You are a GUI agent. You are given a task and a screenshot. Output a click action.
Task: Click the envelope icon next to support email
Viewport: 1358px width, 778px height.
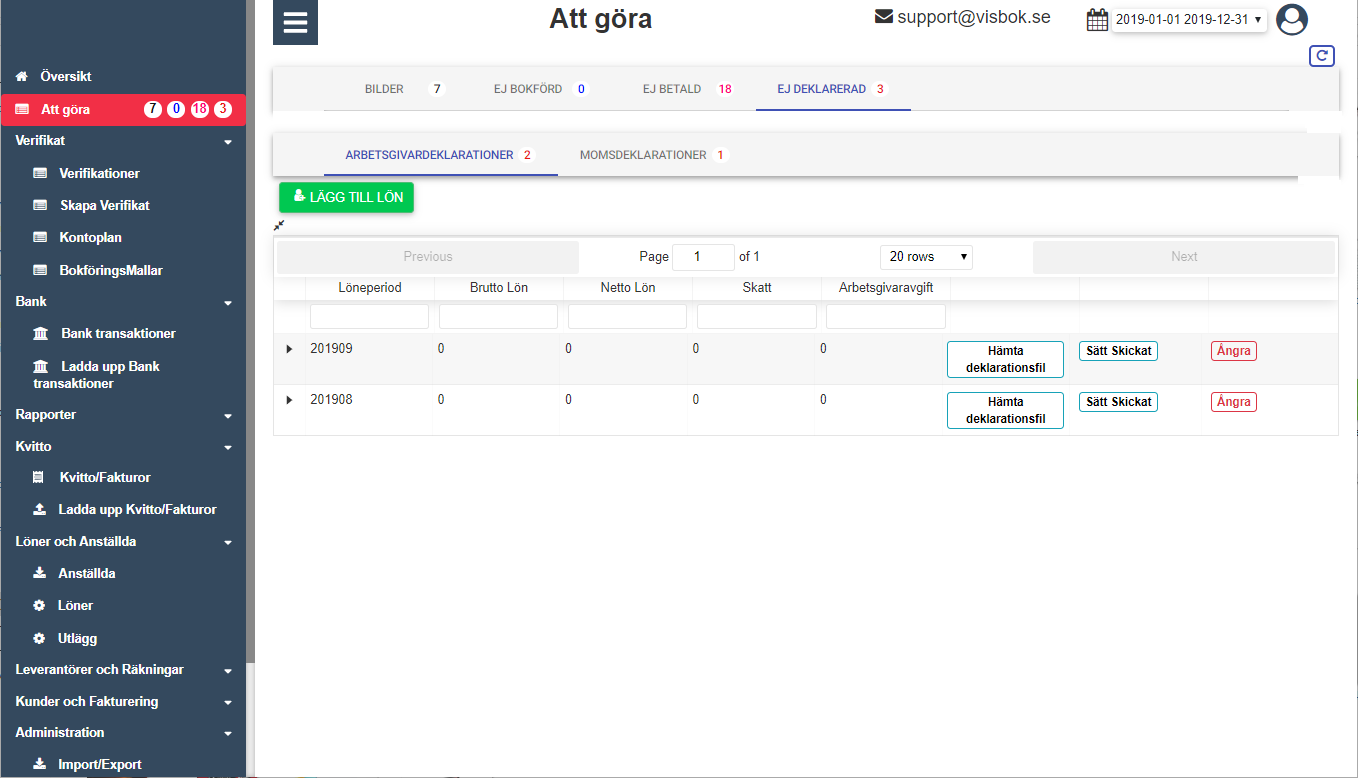(883, 17)
